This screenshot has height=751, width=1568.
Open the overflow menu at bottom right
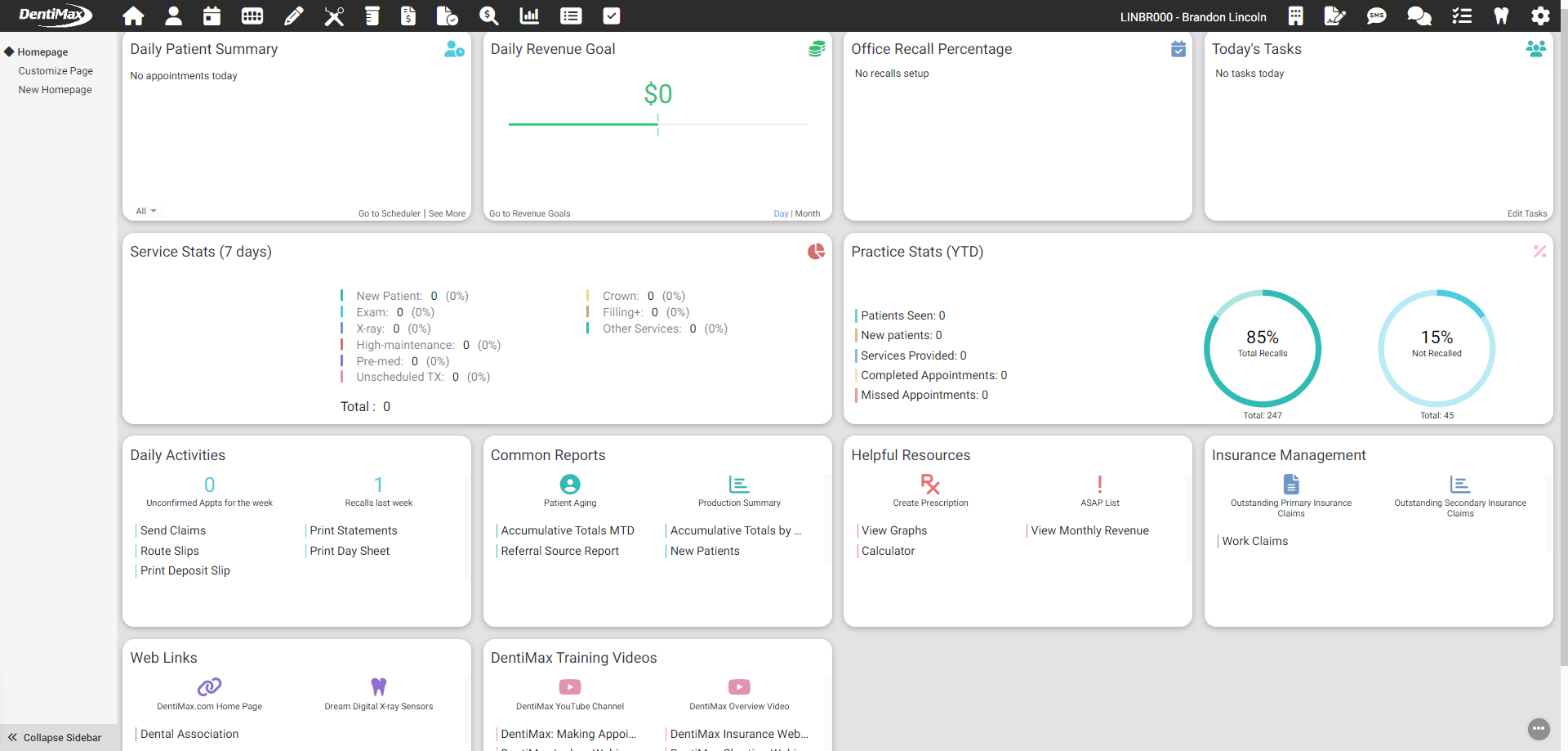point(1538,729)
